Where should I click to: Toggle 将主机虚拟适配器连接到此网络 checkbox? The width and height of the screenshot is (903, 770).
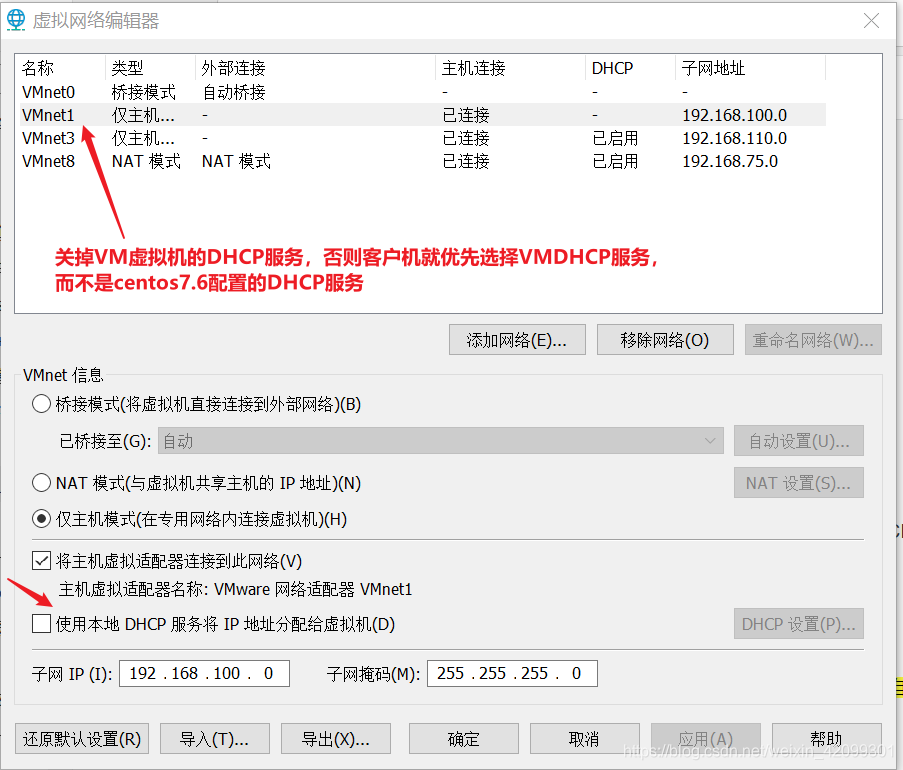(41, 560)
